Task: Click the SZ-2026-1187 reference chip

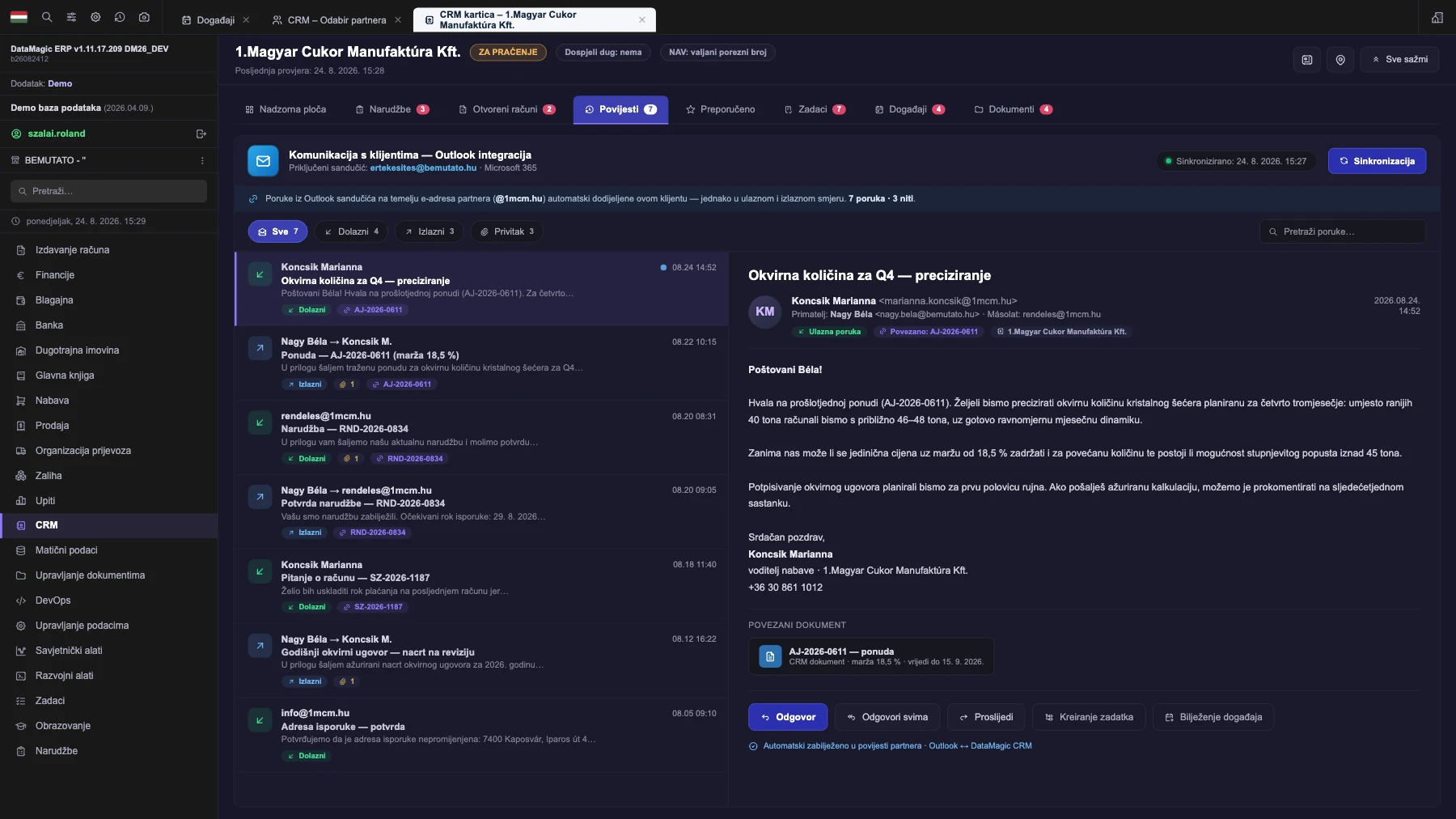Action: (x=372, y=607)
